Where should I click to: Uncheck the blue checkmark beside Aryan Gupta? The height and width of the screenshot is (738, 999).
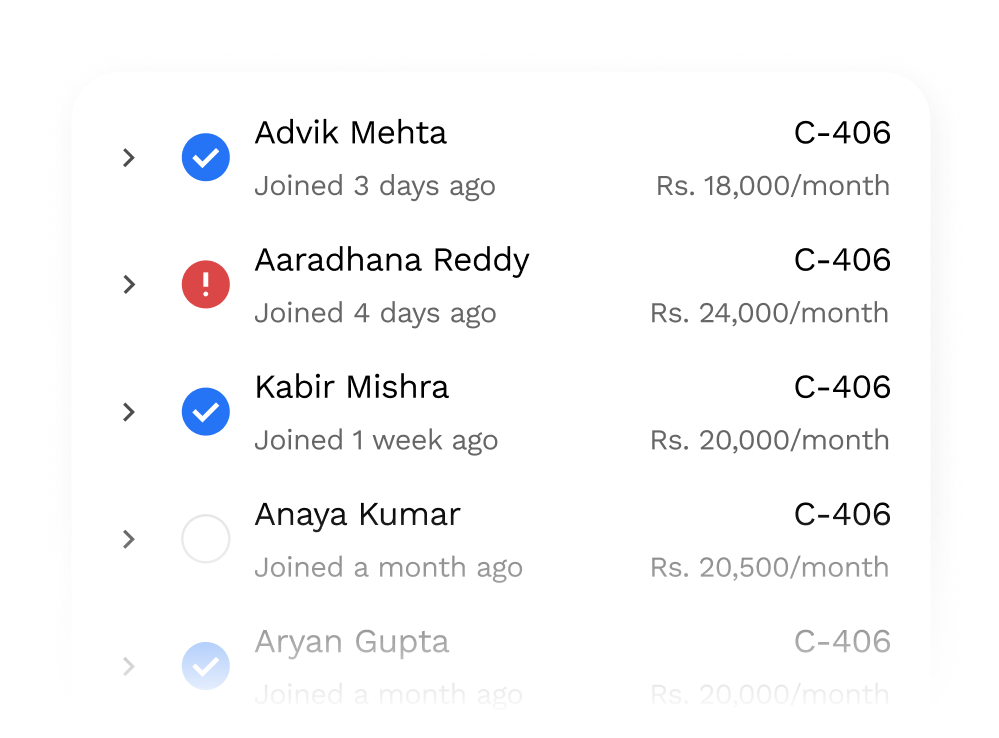(x=206, y=667)
